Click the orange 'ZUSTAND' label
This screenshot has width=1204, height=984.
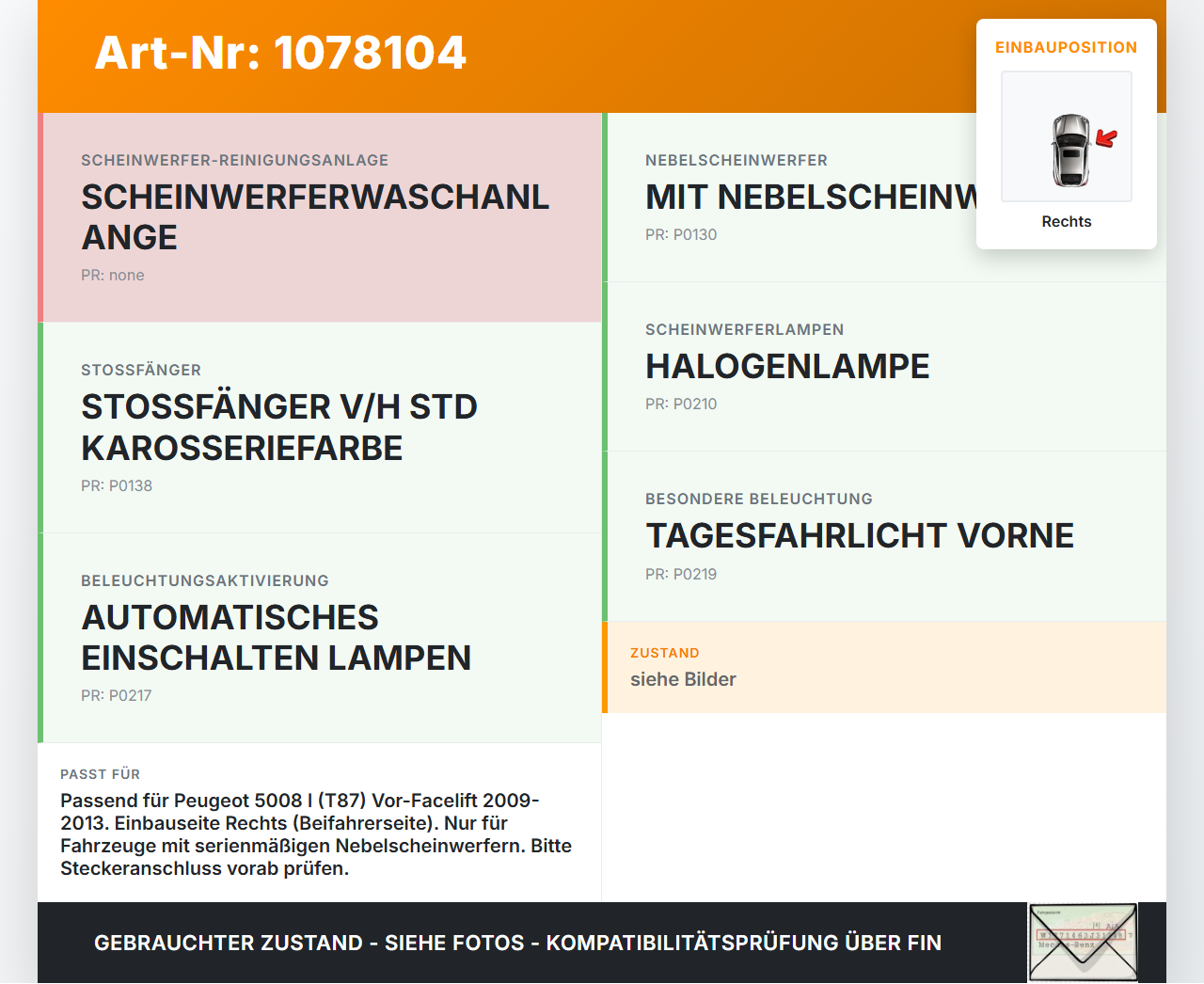tap(665, 653)
